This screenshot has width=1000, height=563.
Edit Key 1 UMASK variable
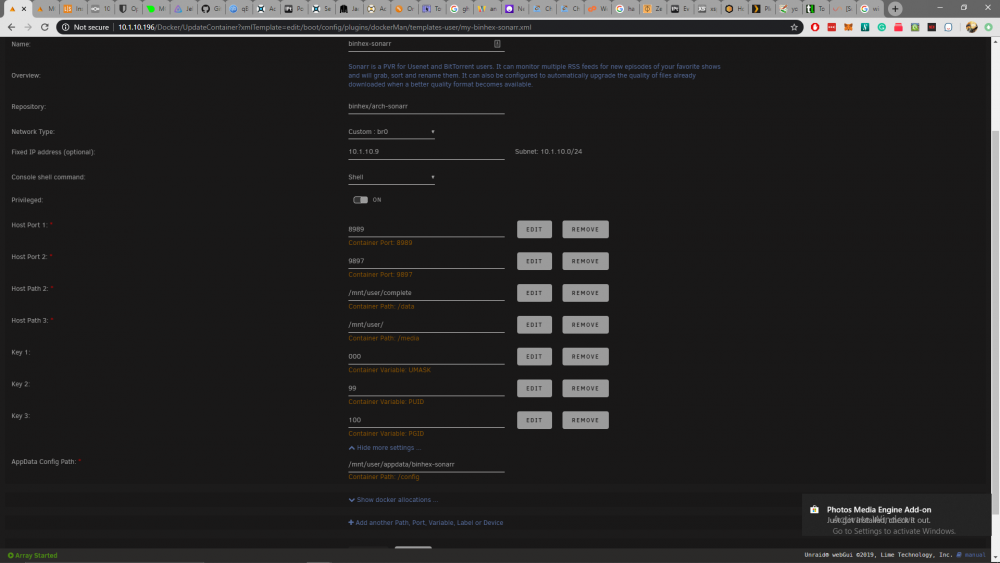534,357
